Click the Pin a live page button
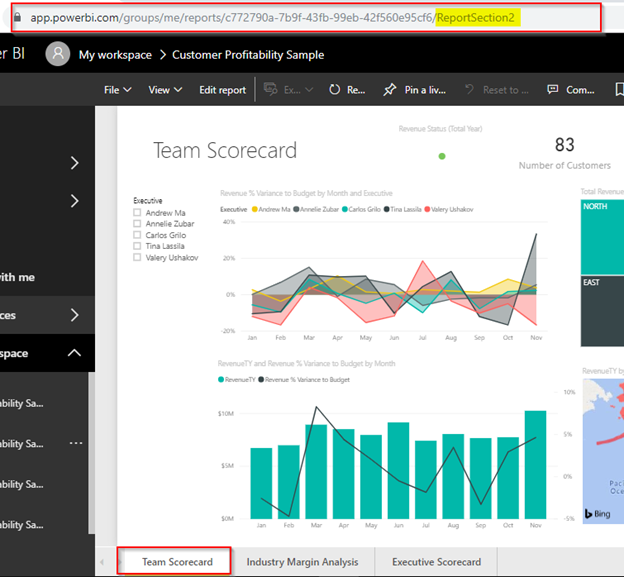The image size is (624, 577). tap(415, 90)
